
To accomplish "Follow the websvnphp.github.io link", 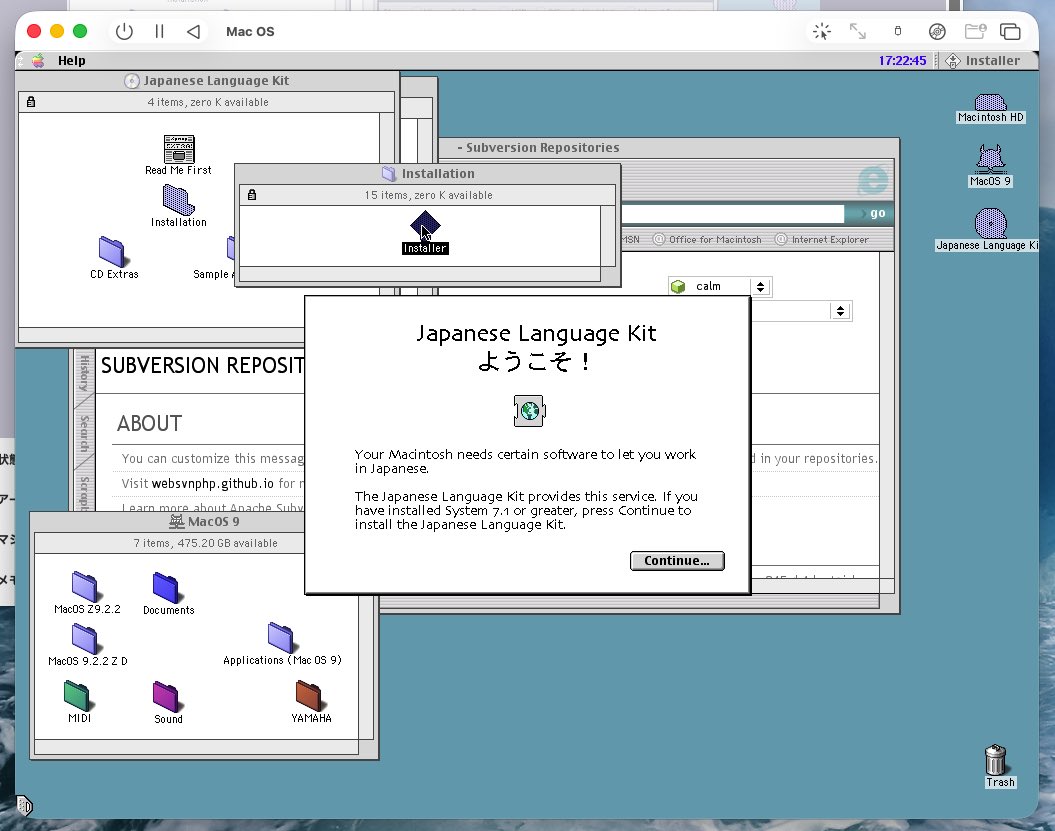I will click(213, 483).
